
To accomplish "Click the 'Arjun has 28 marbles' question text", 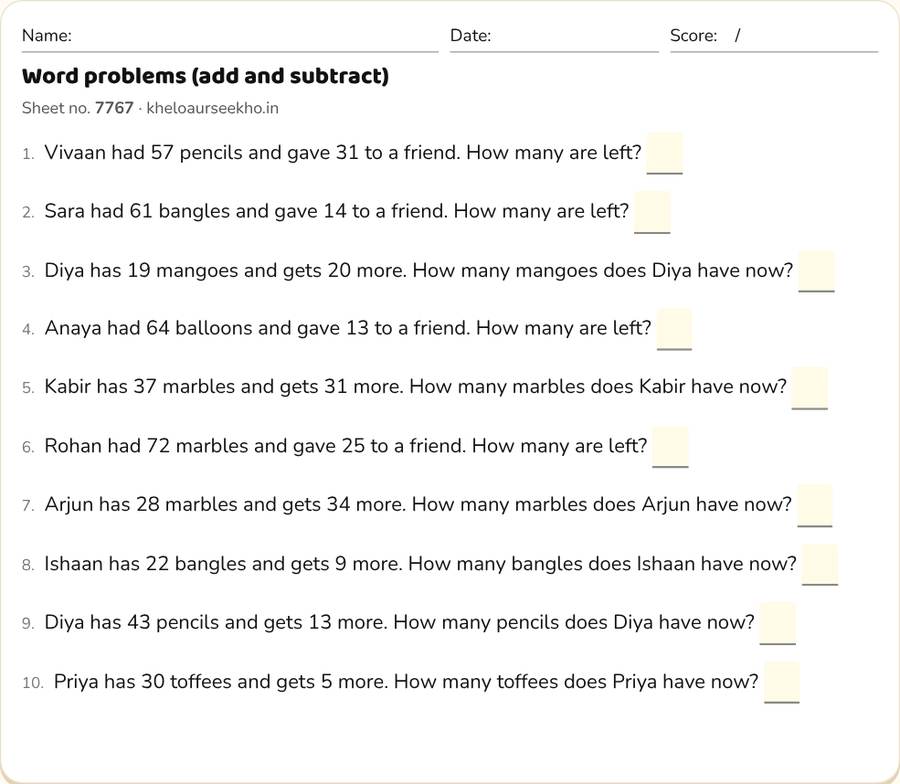I will click(x=418, y=504).
